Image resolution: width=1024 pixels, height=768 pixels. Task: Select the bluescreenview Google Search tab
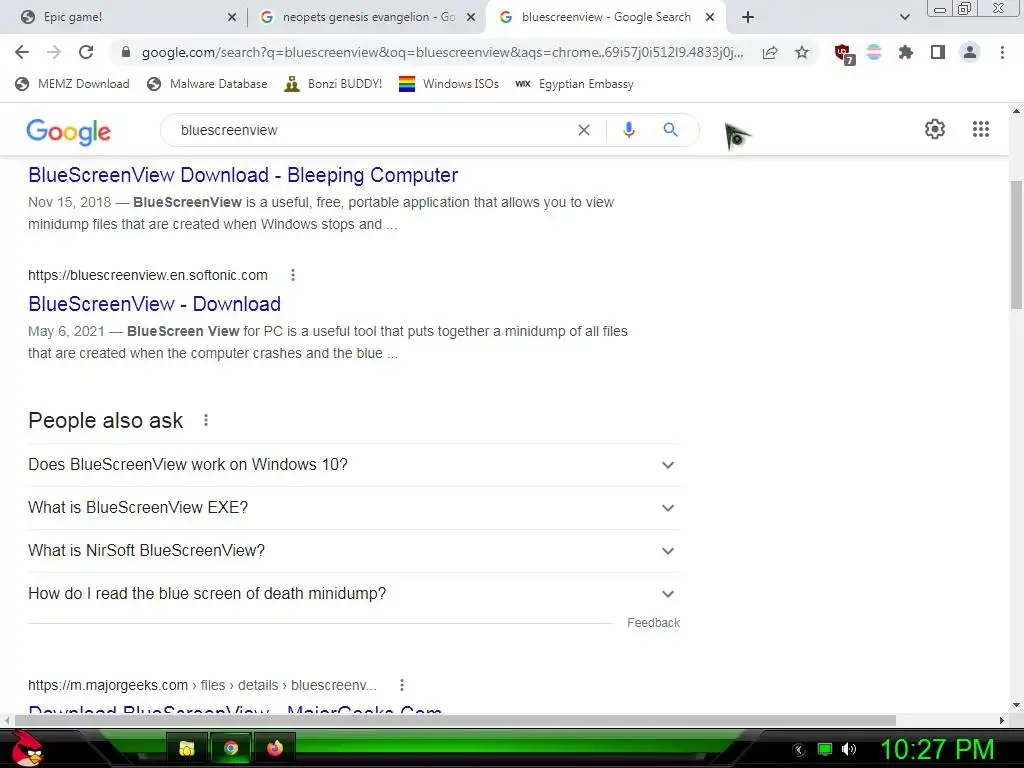tap(605, 18)
